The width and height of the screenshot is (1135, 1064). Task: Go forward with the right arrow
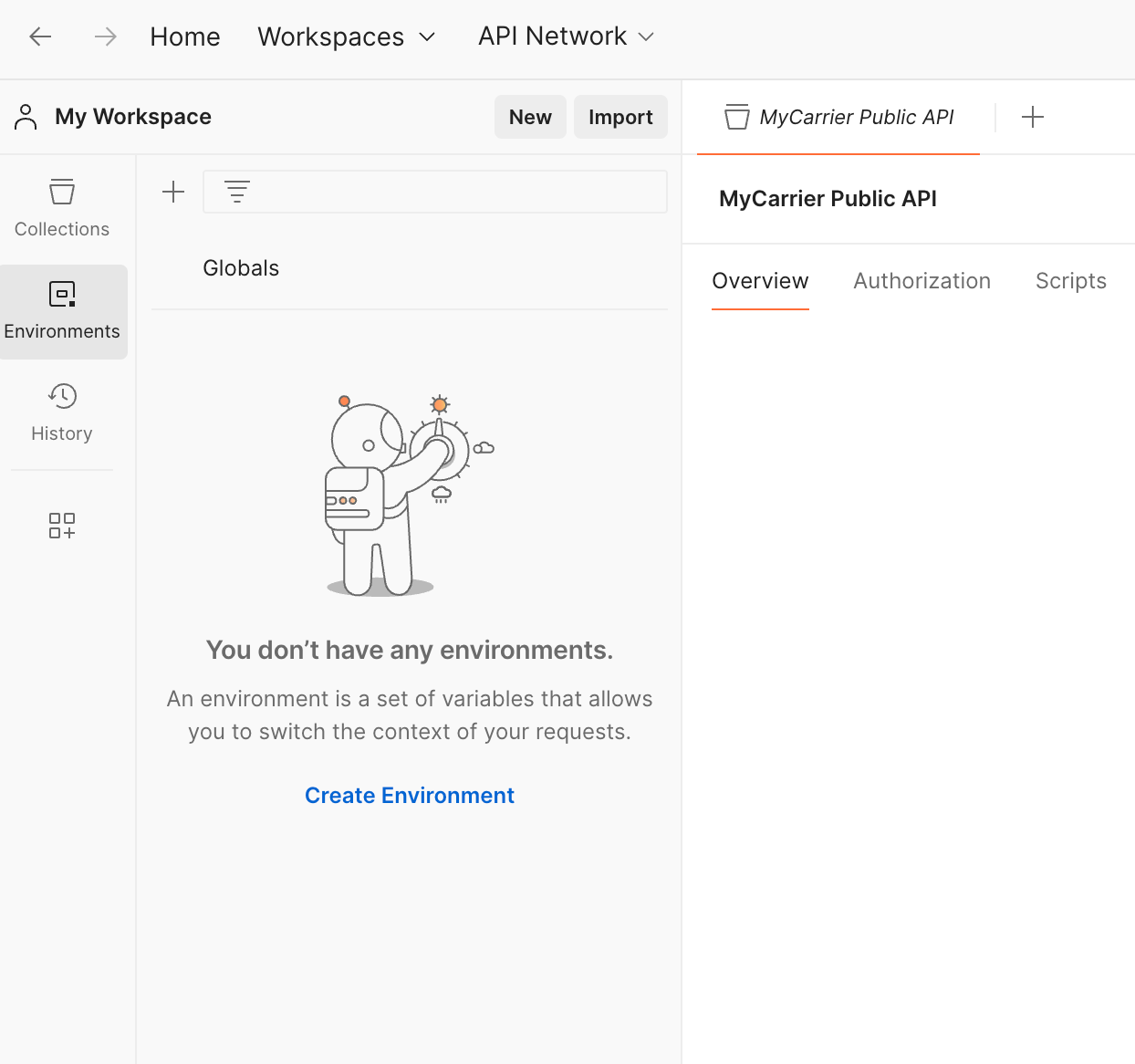pyautogui.click(x=106, y=37)
